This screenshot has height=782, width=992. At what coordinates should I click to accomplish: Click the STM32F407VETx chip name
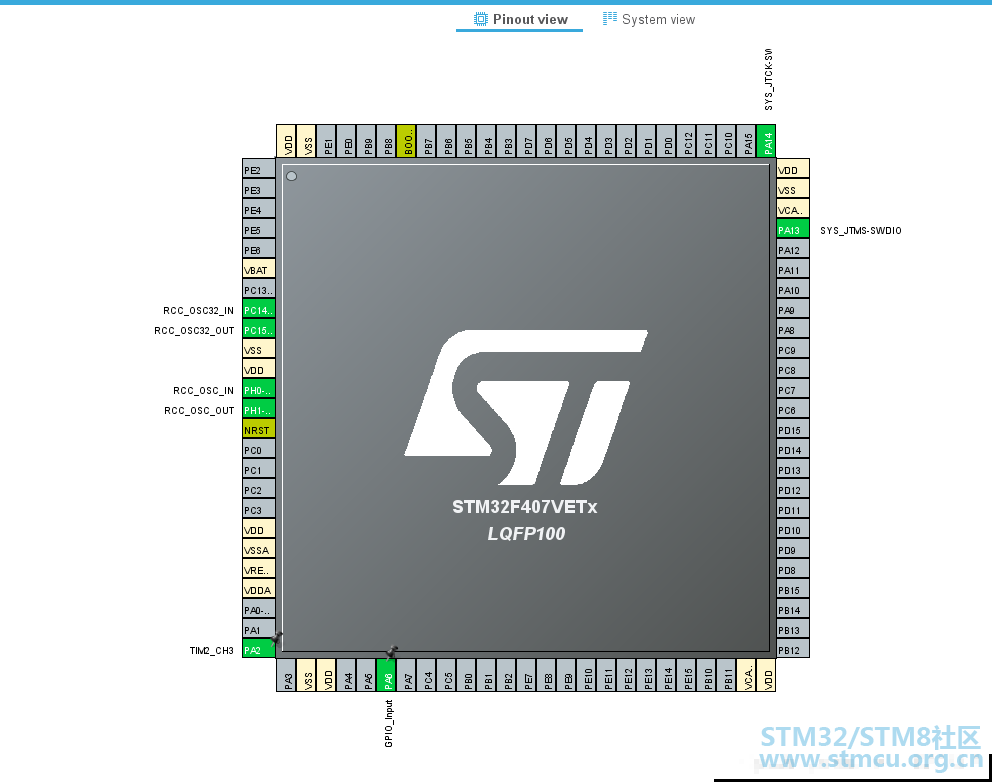[x=524, y=507]
